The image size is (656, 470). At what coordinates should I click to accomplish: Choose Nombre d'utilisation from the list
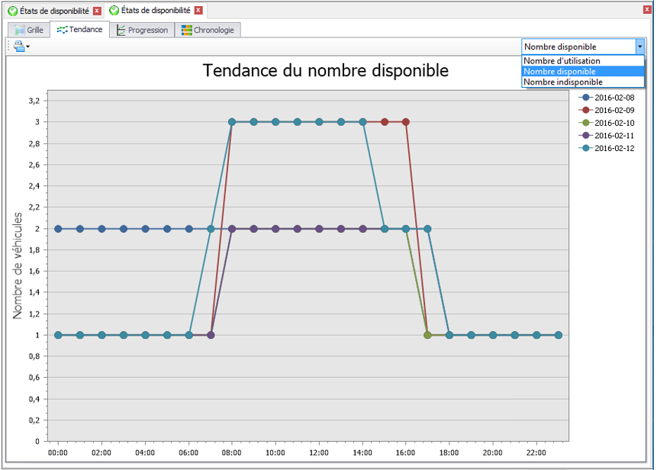point(561,61)
